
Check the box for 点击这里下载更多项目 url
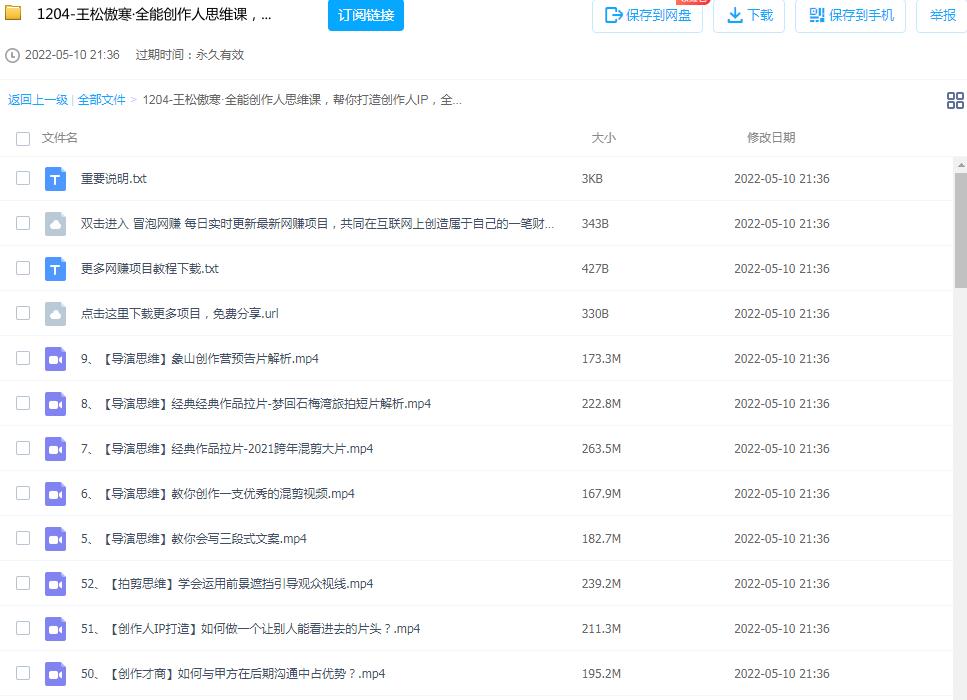coord(23,313)
